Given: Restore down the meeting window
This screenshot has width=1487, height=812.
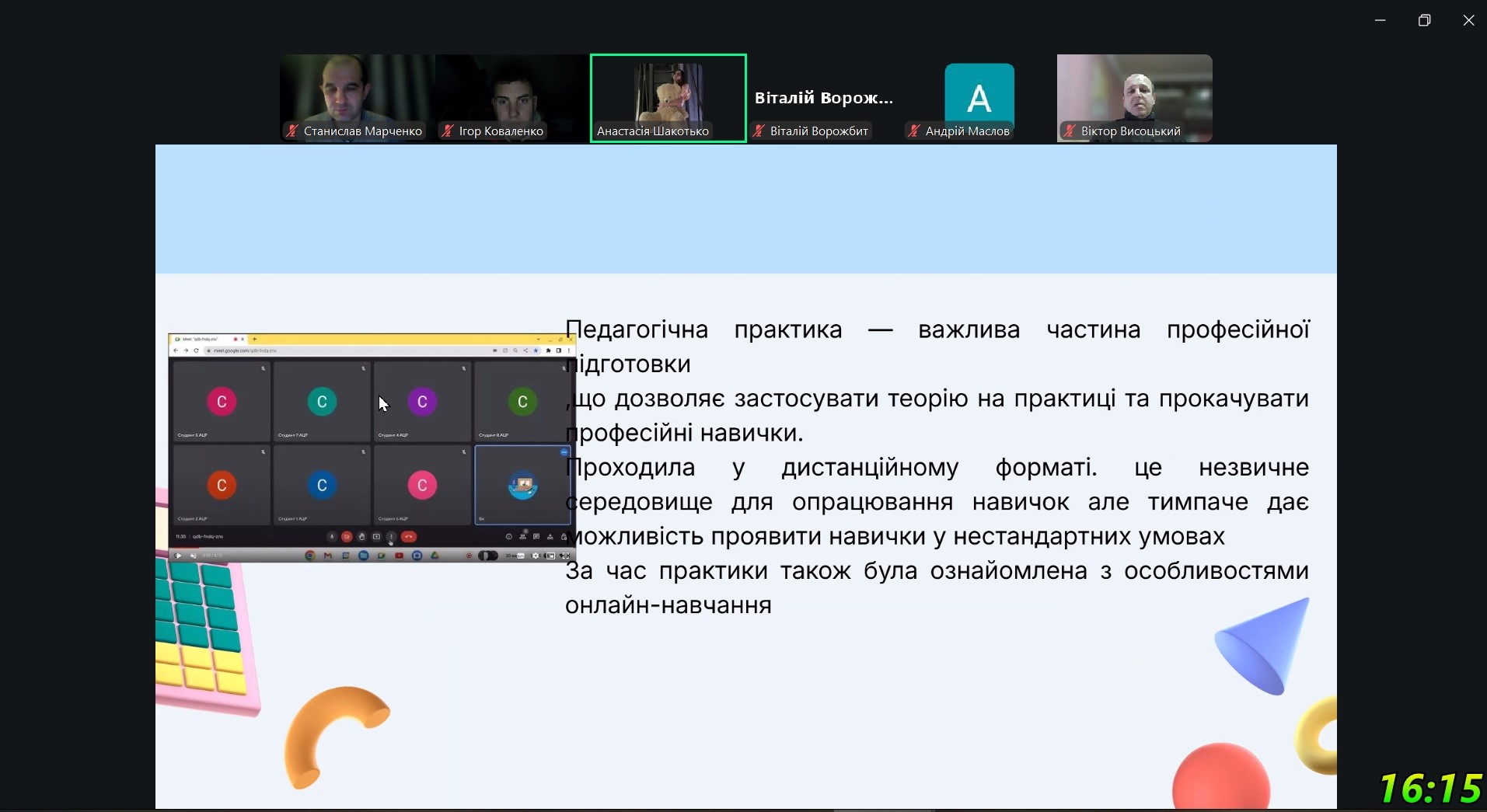Looking at the screenshot, I should (x=1424, y=20).
